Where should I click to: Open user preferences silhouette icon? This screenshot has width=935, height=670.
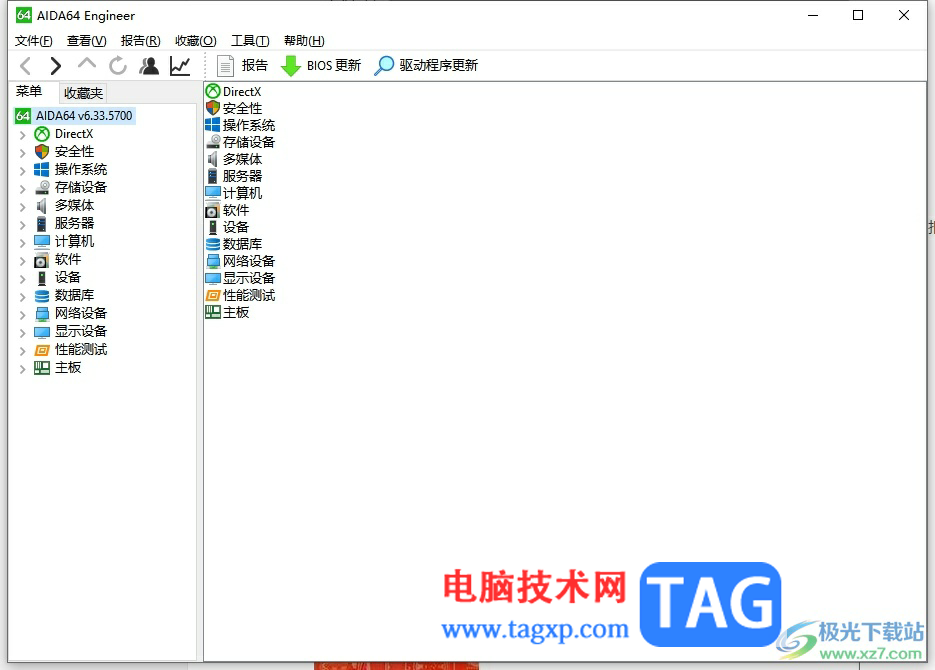pyautogui.click(x=149, y=66)
